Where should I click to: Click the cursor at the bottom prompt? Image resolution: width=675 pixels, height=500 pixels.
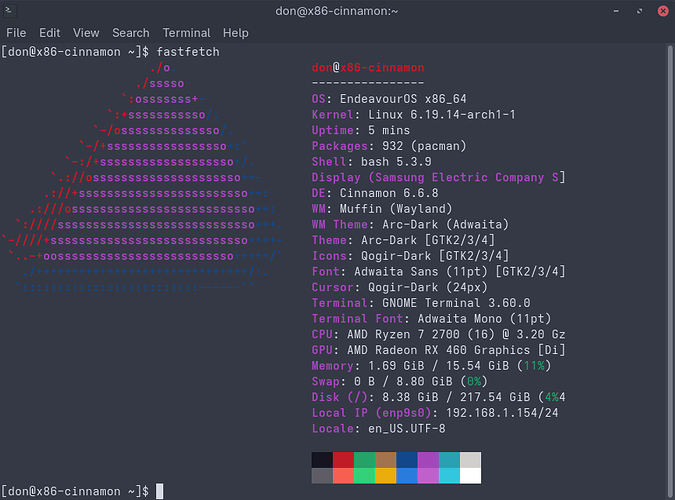tap(159, 491)
